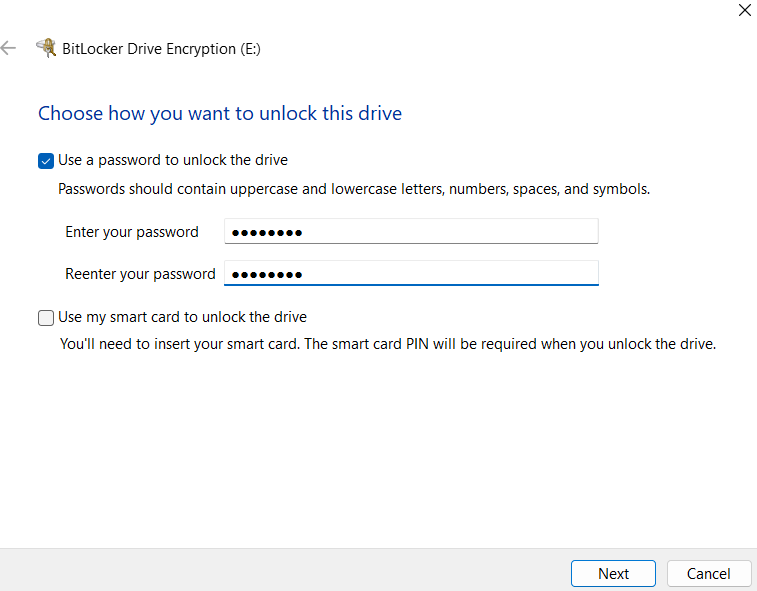Close the BitLocker dialog window
Viewport: 757px width, 591px height.
[744, 10]
